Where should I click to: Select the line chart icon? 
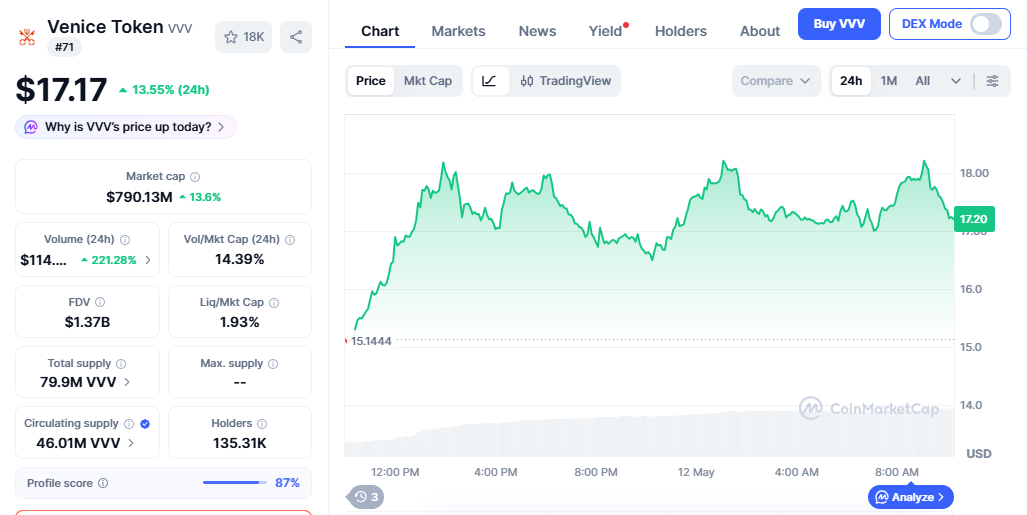pyautogui.click(x=490, y=81)
